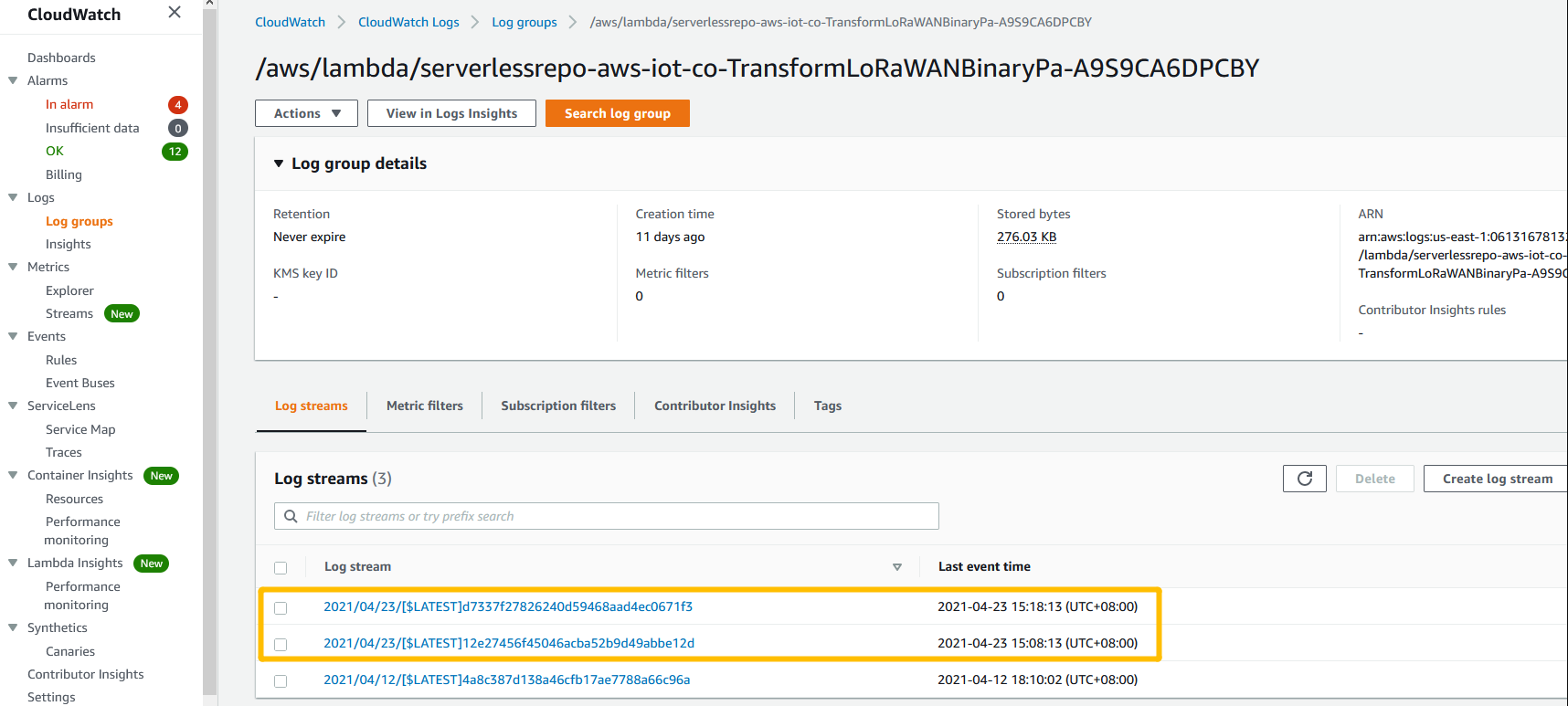Image resolution: width=1568 pixels, height=706 pixels.
Task: Click the Search log group button
Action: tap(618, 113)
